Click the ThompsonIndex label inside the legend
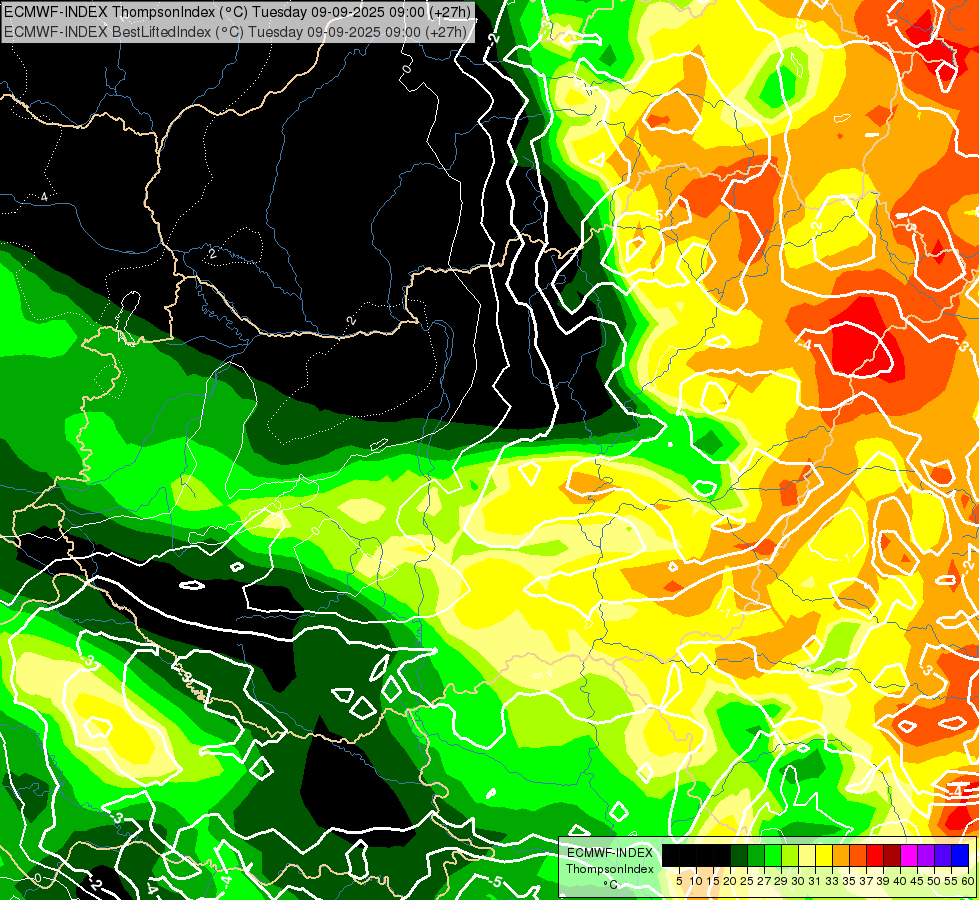 coord(610,869)
